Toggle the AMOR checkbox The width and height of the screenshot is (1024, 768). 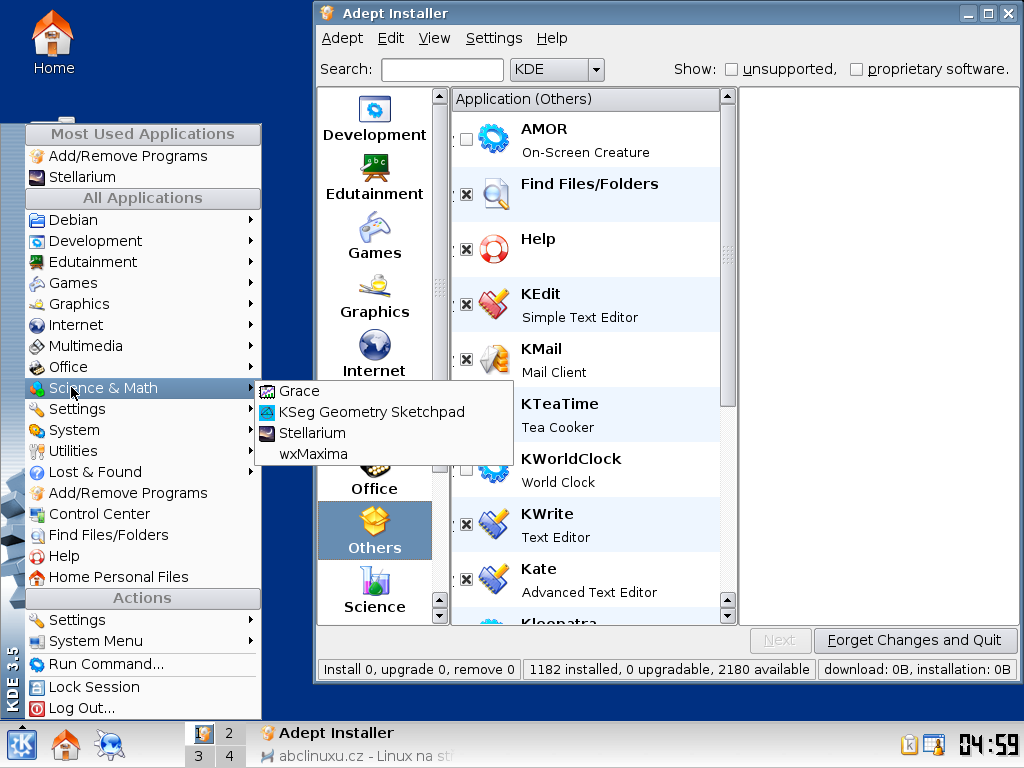click(466, 139)
